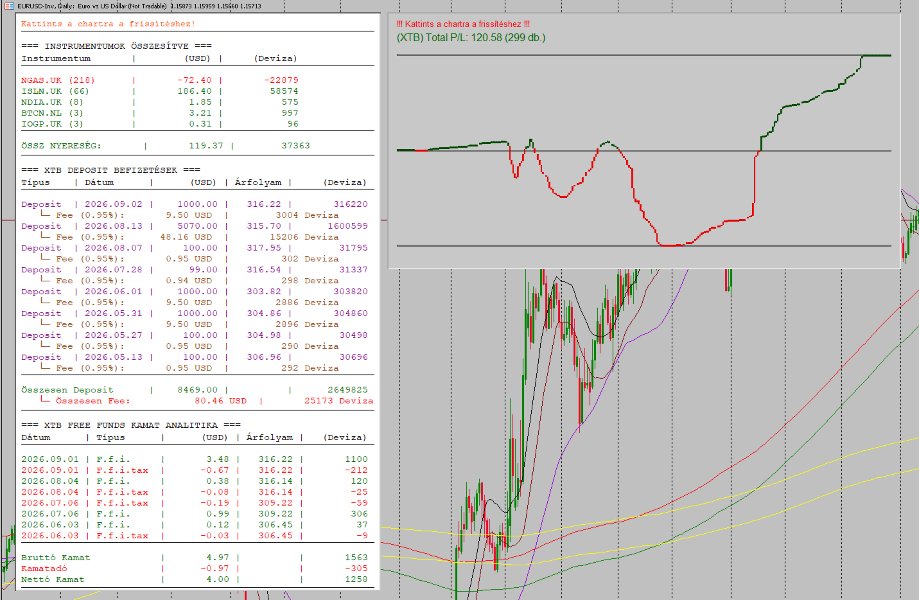Click the 'Bruttó Kamat' label
The height and width of the screenshot is (600, 919).
(x=56, y=557)
